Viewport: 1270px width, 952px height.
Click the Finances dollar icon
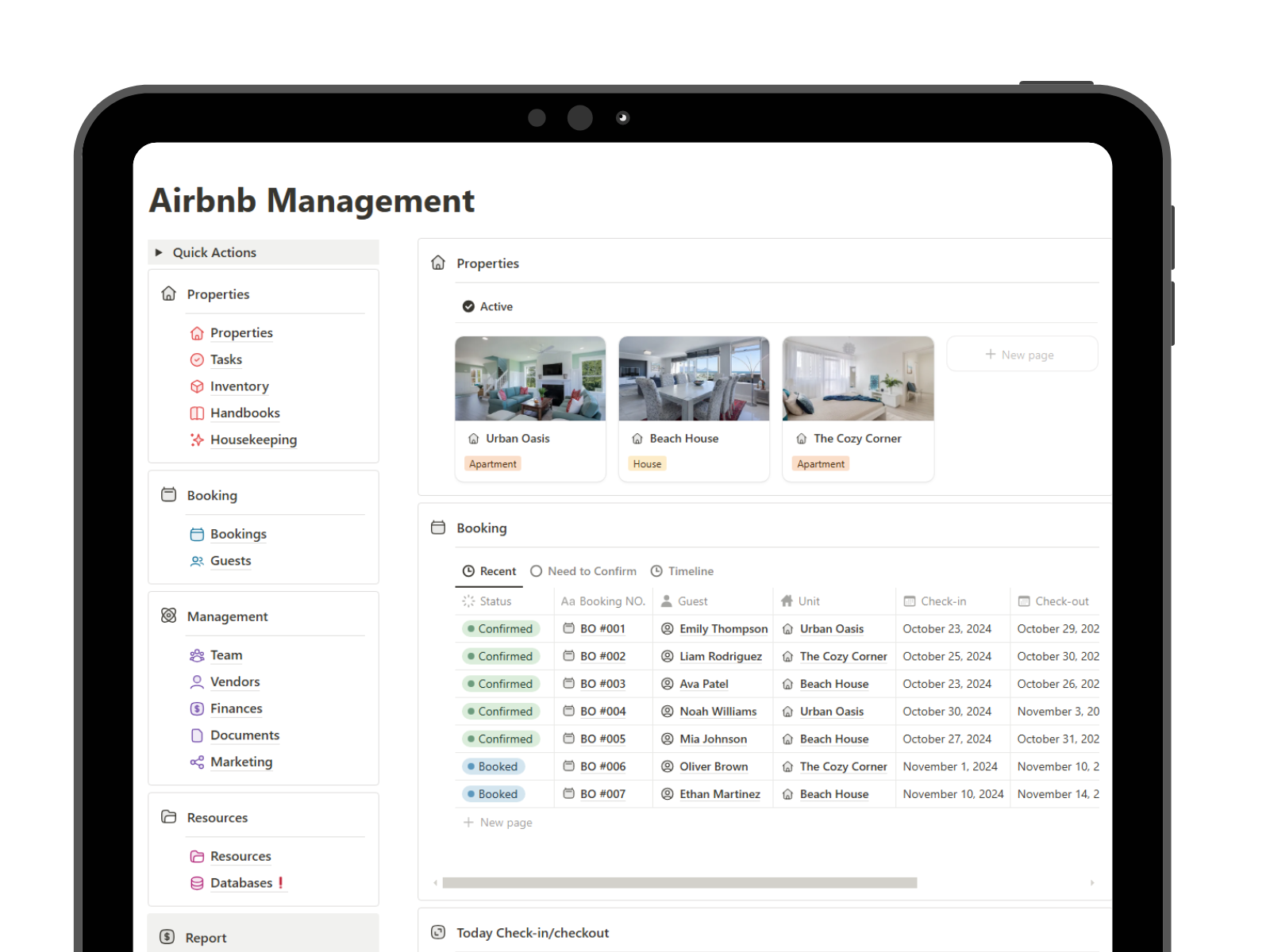197,708
